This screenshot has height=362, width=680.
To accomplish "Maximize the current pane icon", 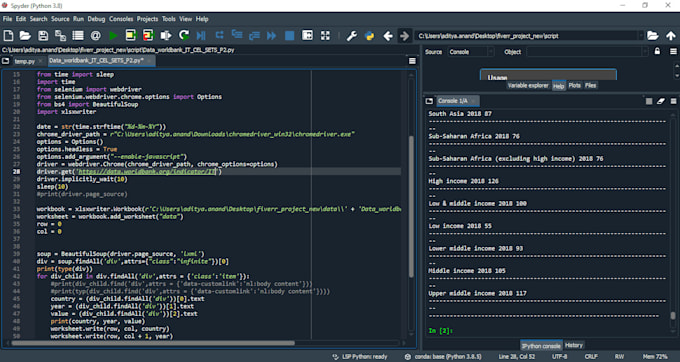I will tap(307, 36).
